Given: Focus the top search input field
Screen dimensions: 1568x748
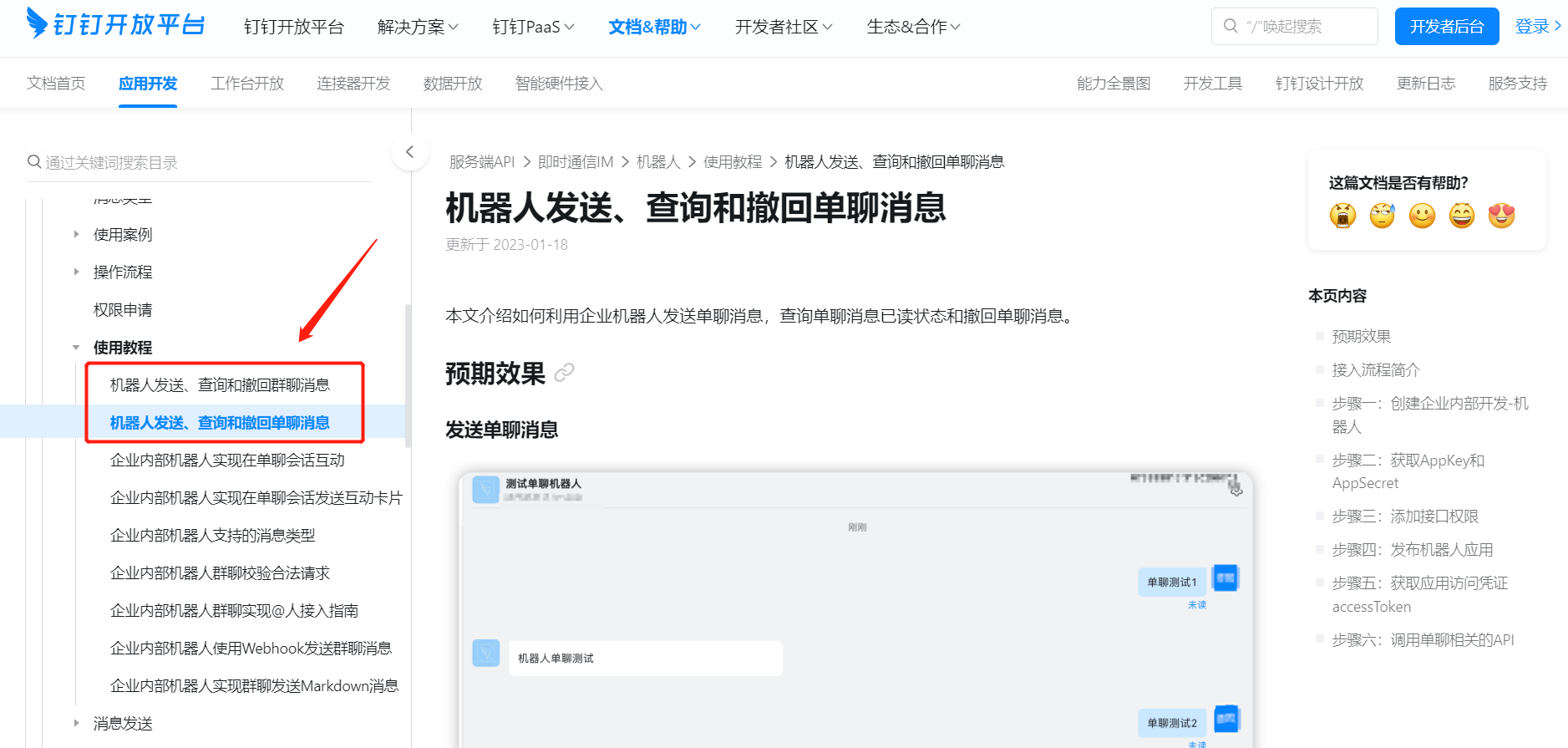Looking at the screenshot, I should [1295, 26].
